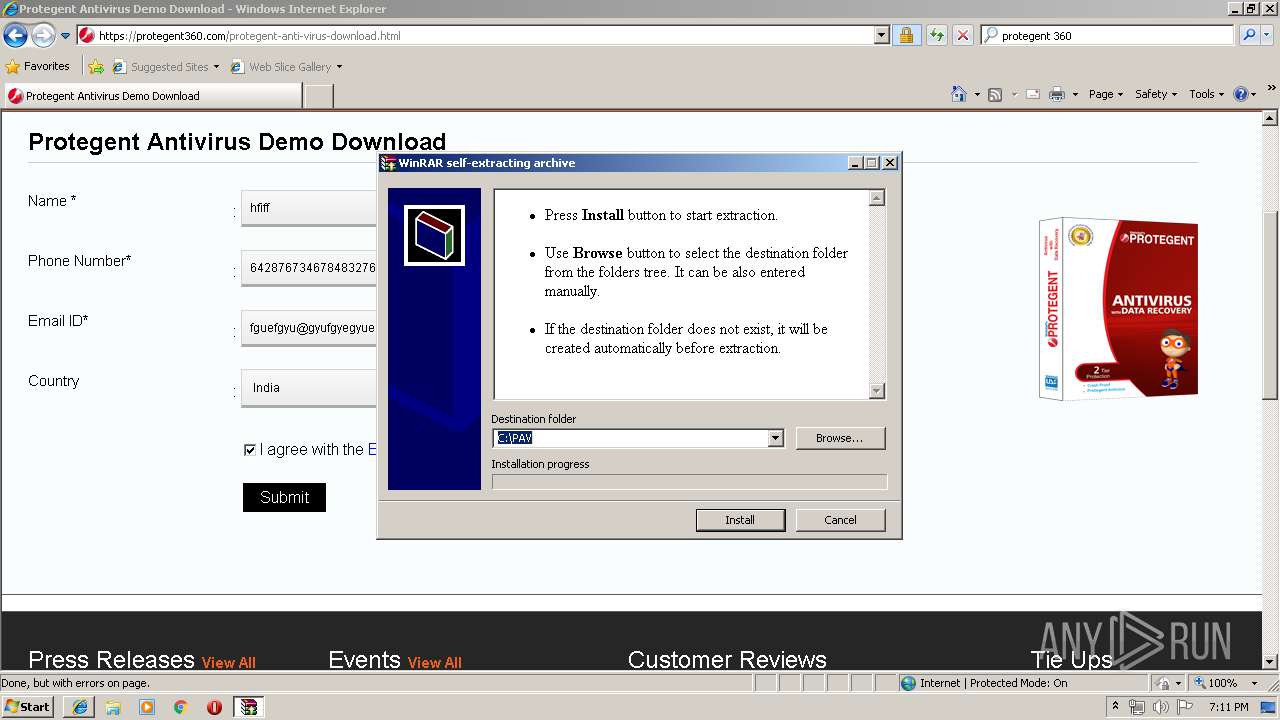Click the Print icon
The image size is (1280, 720).
1057,94
